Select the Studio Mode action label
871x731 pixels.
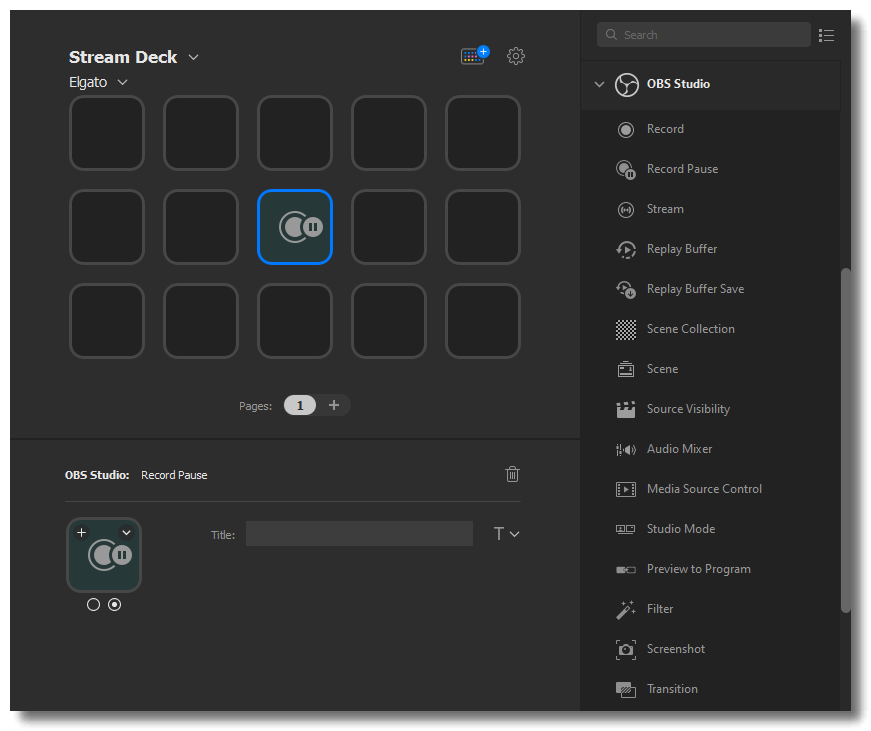pyautogui.click(x=680, y=529)
